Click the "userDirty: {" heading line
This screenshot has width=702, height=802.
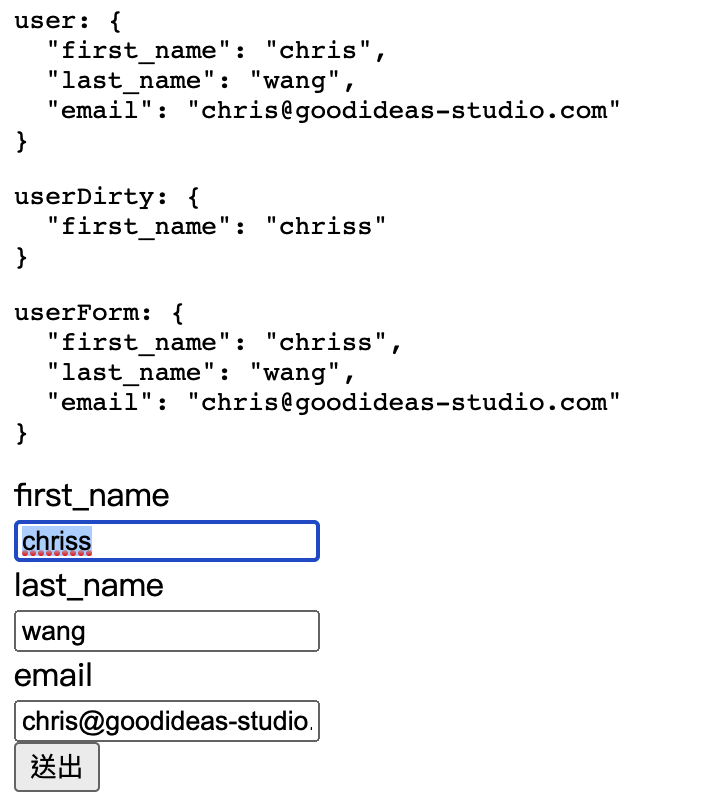pyautogui.click(x=106, y=197)
